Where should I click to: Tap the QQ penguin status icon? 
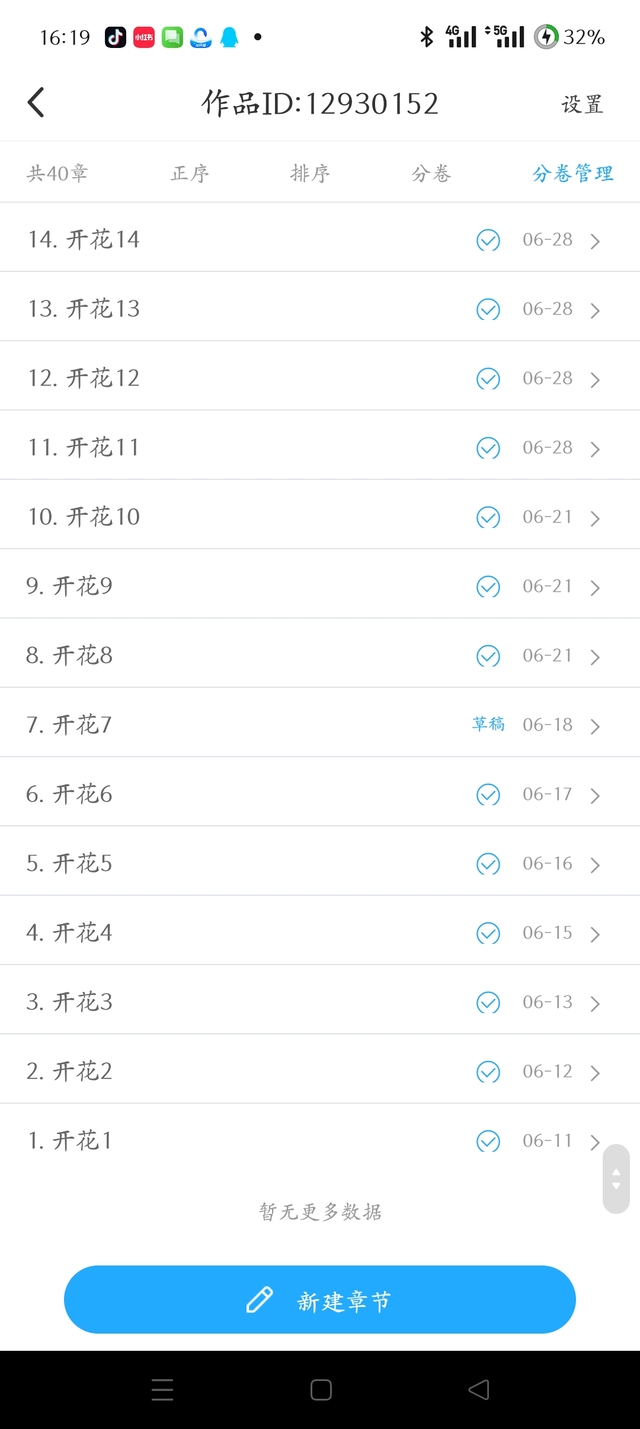(229, 37)
